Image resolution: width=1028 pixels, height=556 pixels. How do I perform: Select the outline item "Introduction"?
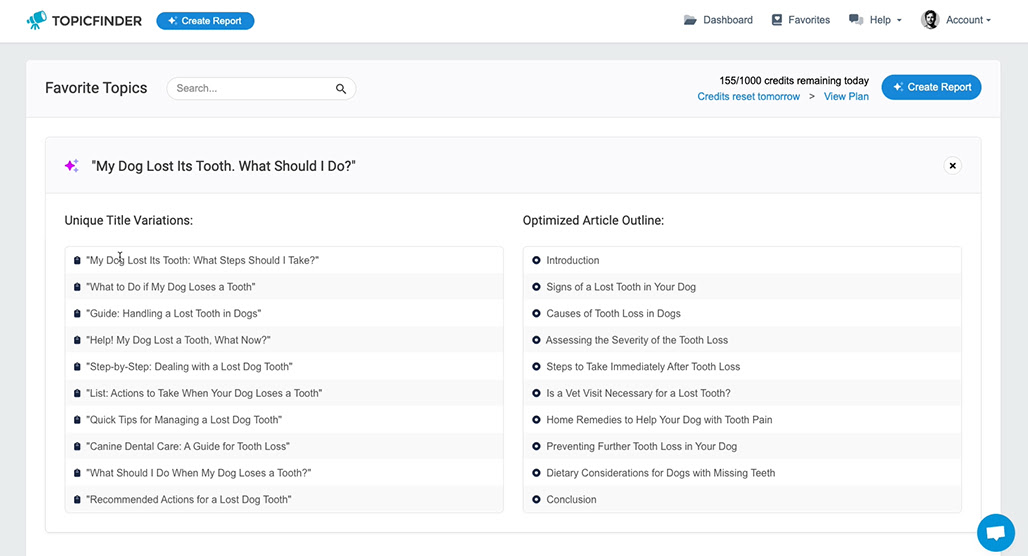tap(573, 260)
